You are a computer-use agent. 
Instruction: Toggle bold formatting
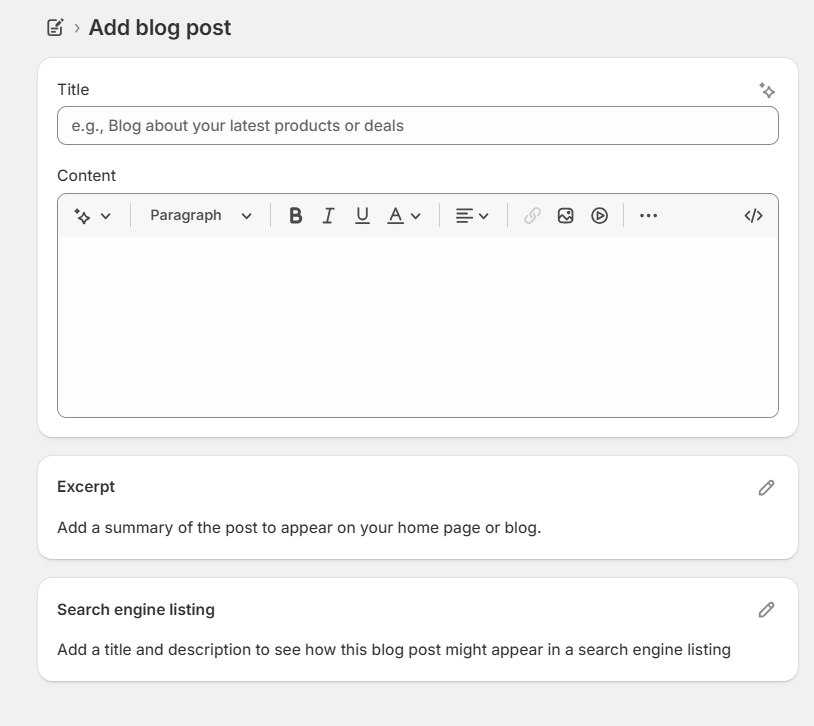(x=295, y=216)
